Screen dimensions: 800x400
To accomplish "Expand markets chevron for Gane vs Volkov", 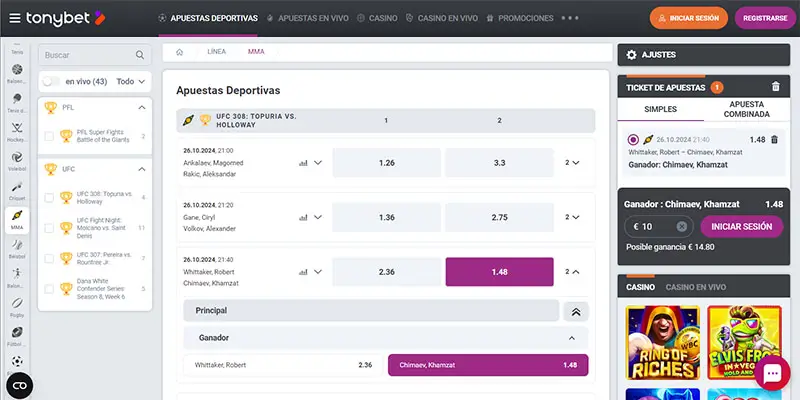I will point(318,217).
